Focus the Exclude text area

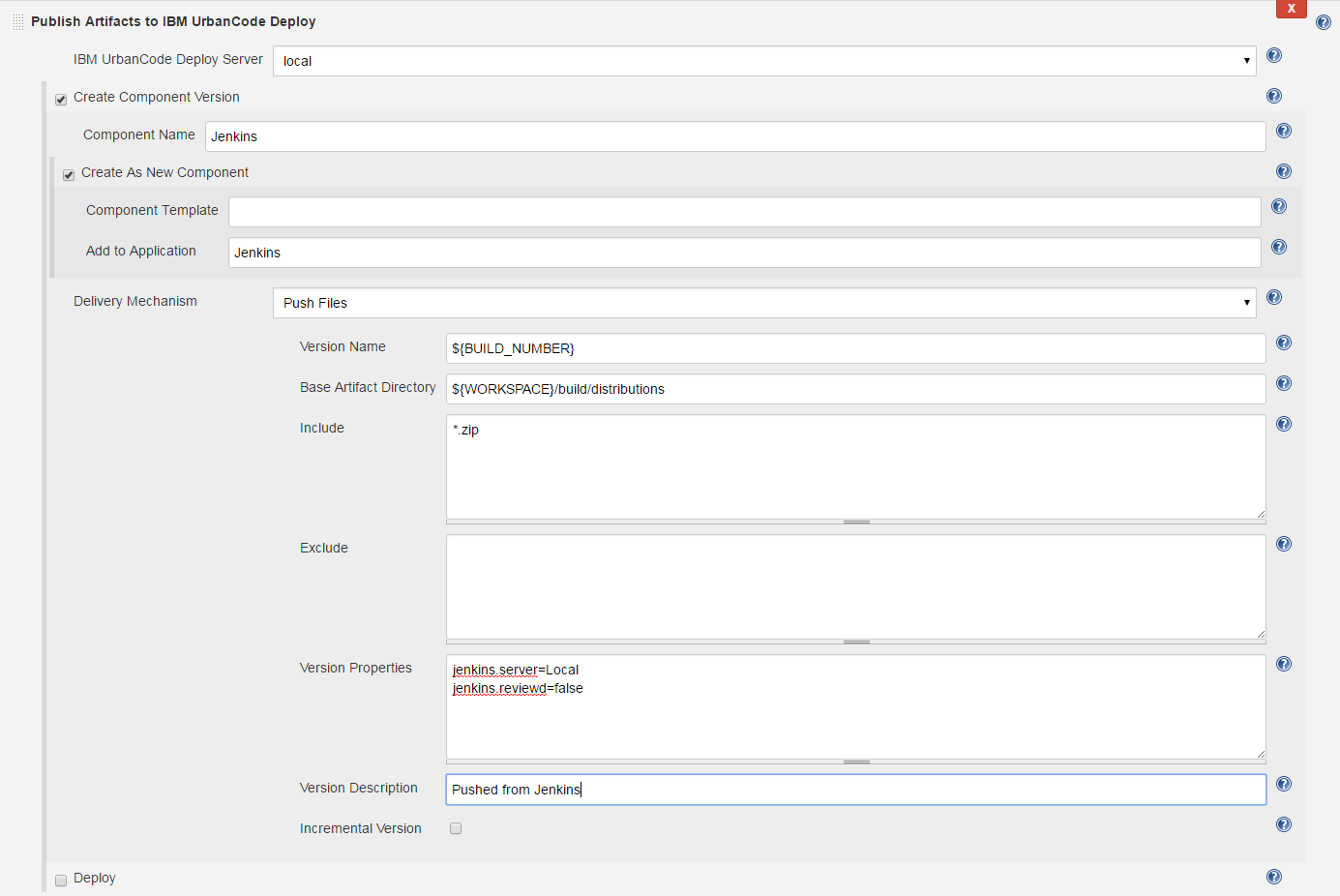pyautogui.click(x=855, y=586)
